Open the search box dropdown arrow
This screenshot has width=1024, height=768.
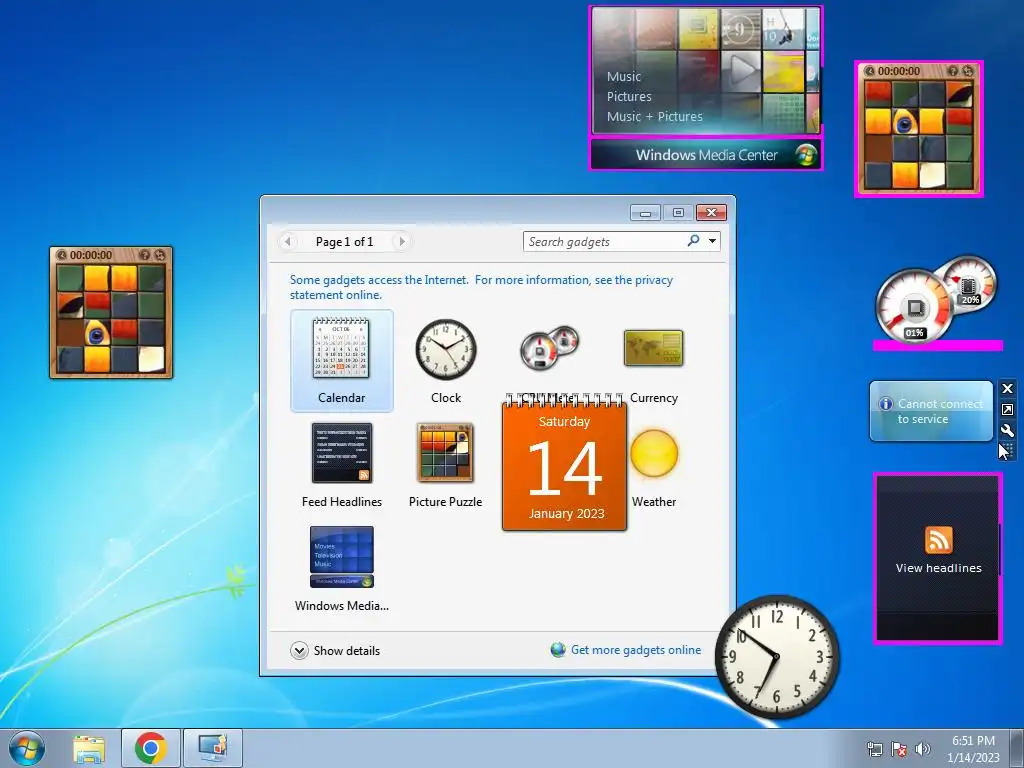coord(712,241)
